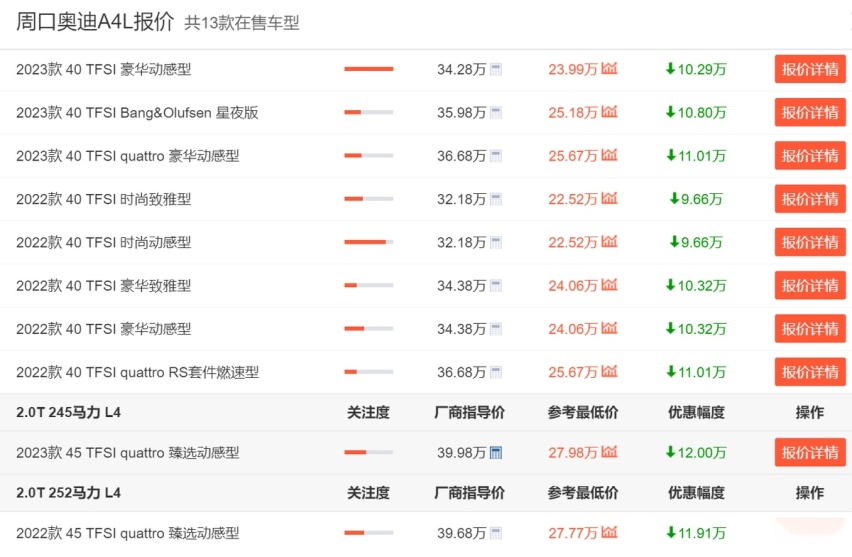Screen dimensions: 852x557
Task: Click 报价详情 for 2023款 40 TFSI 豪华动感型
Action: coord(810,69)
